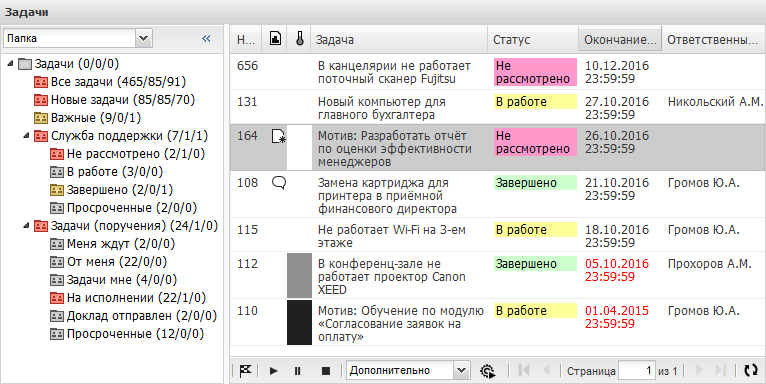Collapse the Задачи (поручения) tree node
Viewport: 766px width, 384px height.
pyautogui.click(x=26, y=226)
